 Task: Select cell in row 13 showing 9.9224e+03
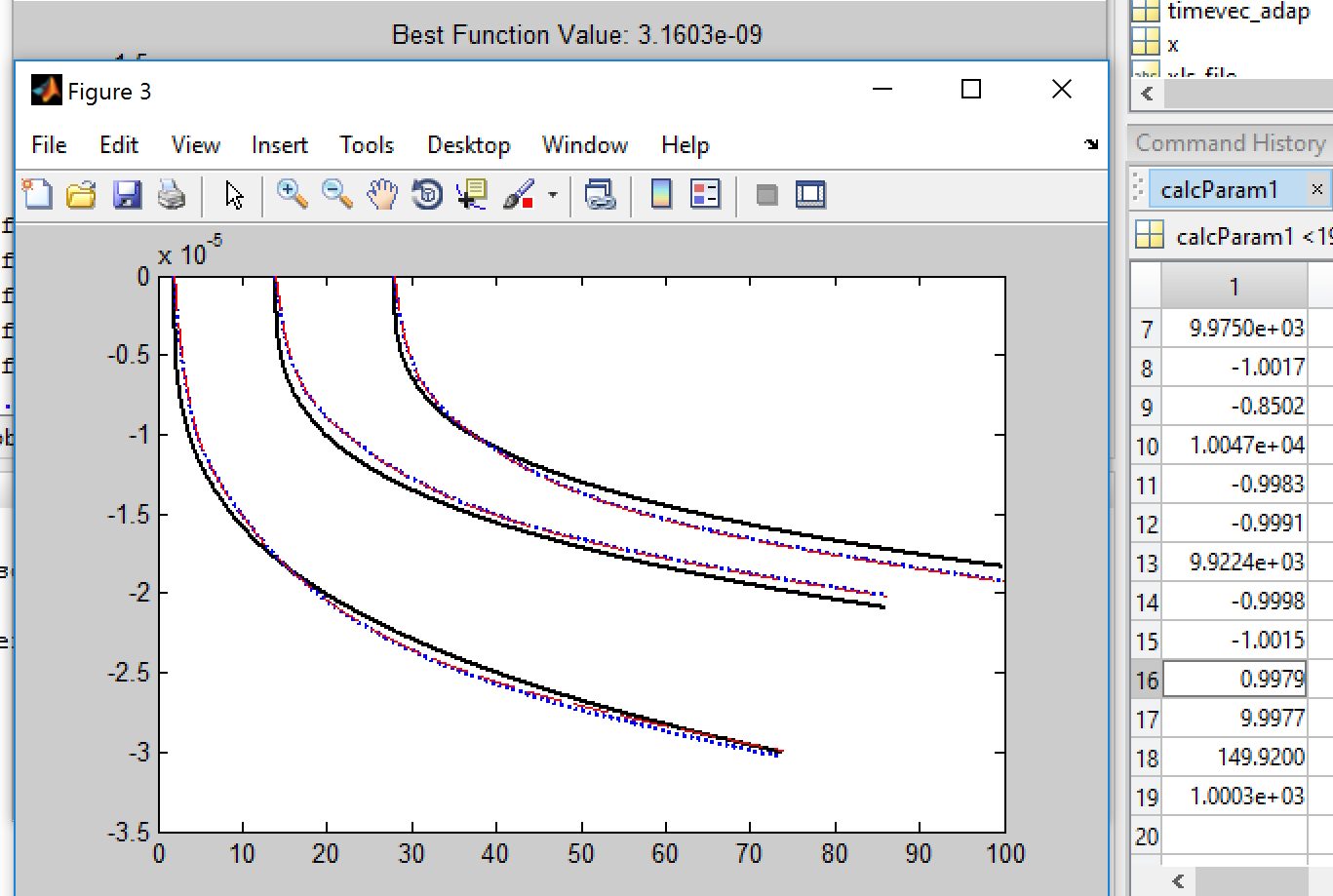tap(1235, 563)
